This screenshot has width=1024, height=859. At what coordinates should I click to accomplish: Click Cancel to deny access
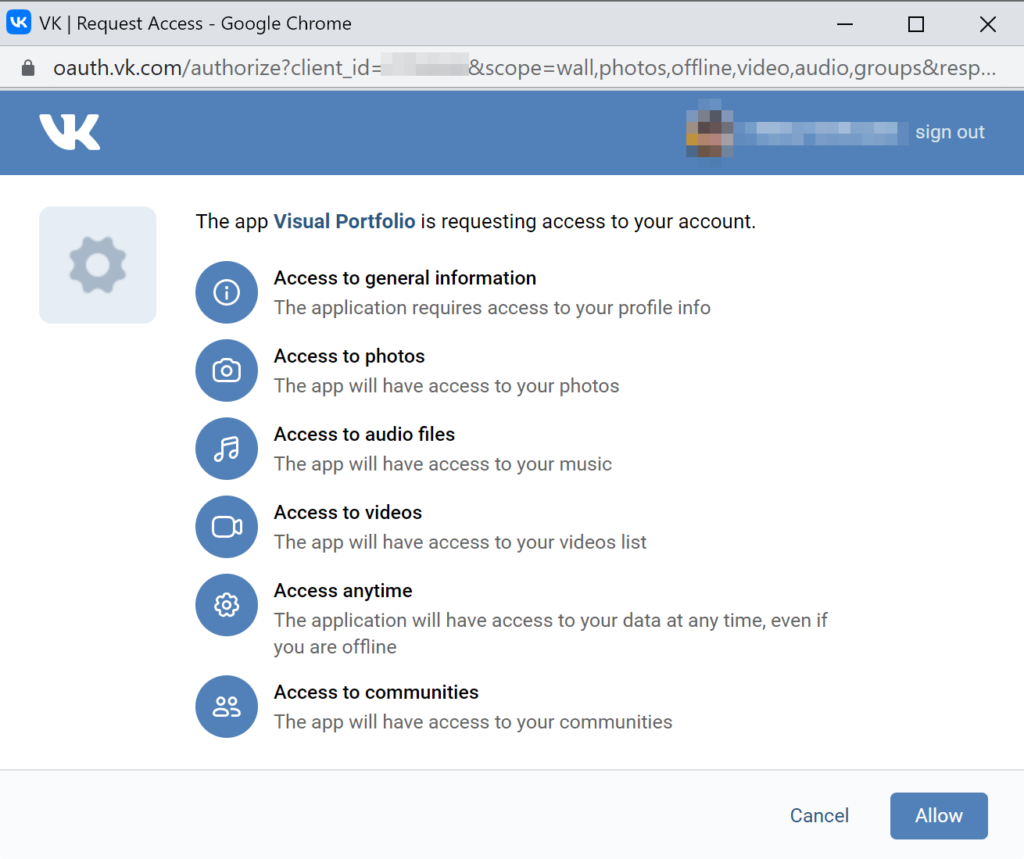[819, 815]
